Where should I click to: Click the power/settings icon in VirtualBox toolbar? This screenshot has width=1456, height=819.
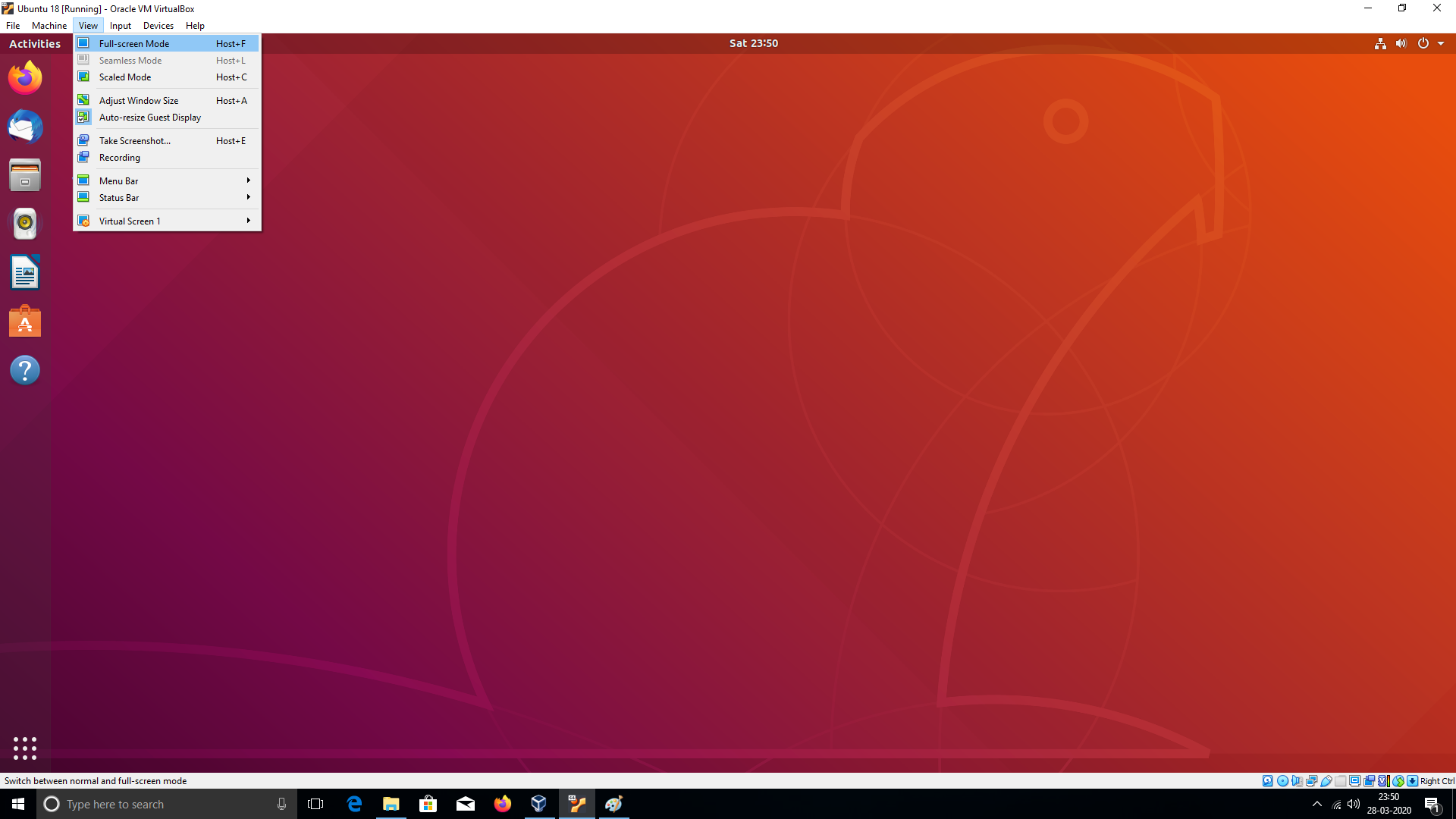tap(1422, 43)
